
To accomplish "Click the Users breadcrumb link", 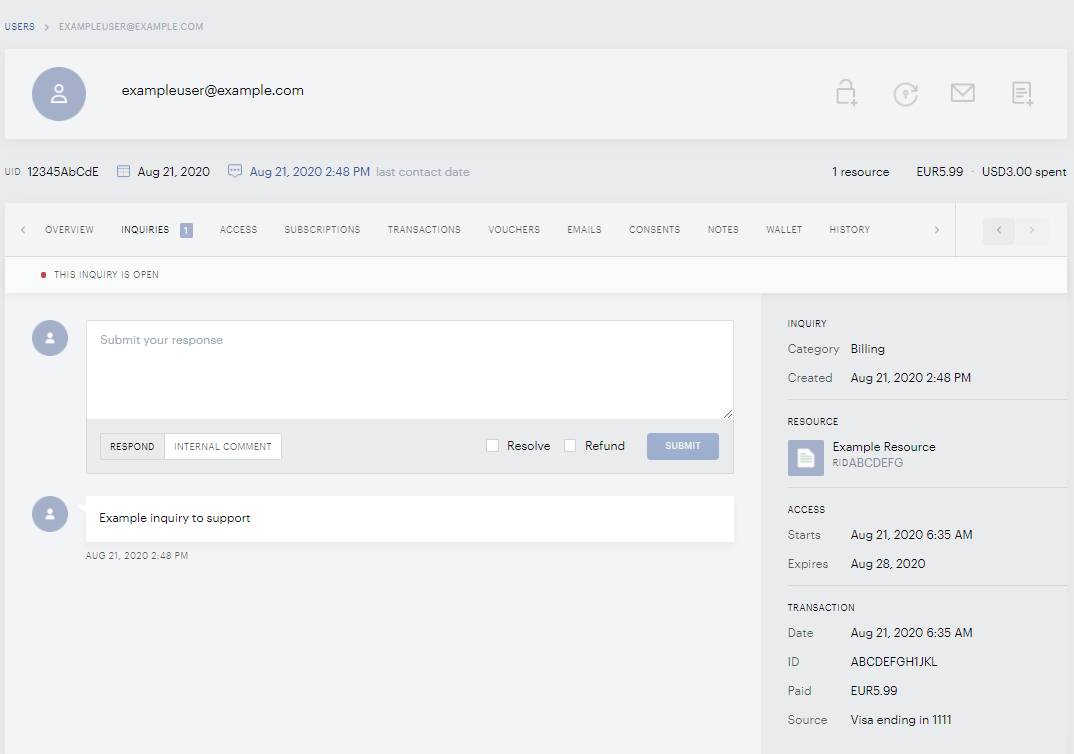I will tap(19, 27).
